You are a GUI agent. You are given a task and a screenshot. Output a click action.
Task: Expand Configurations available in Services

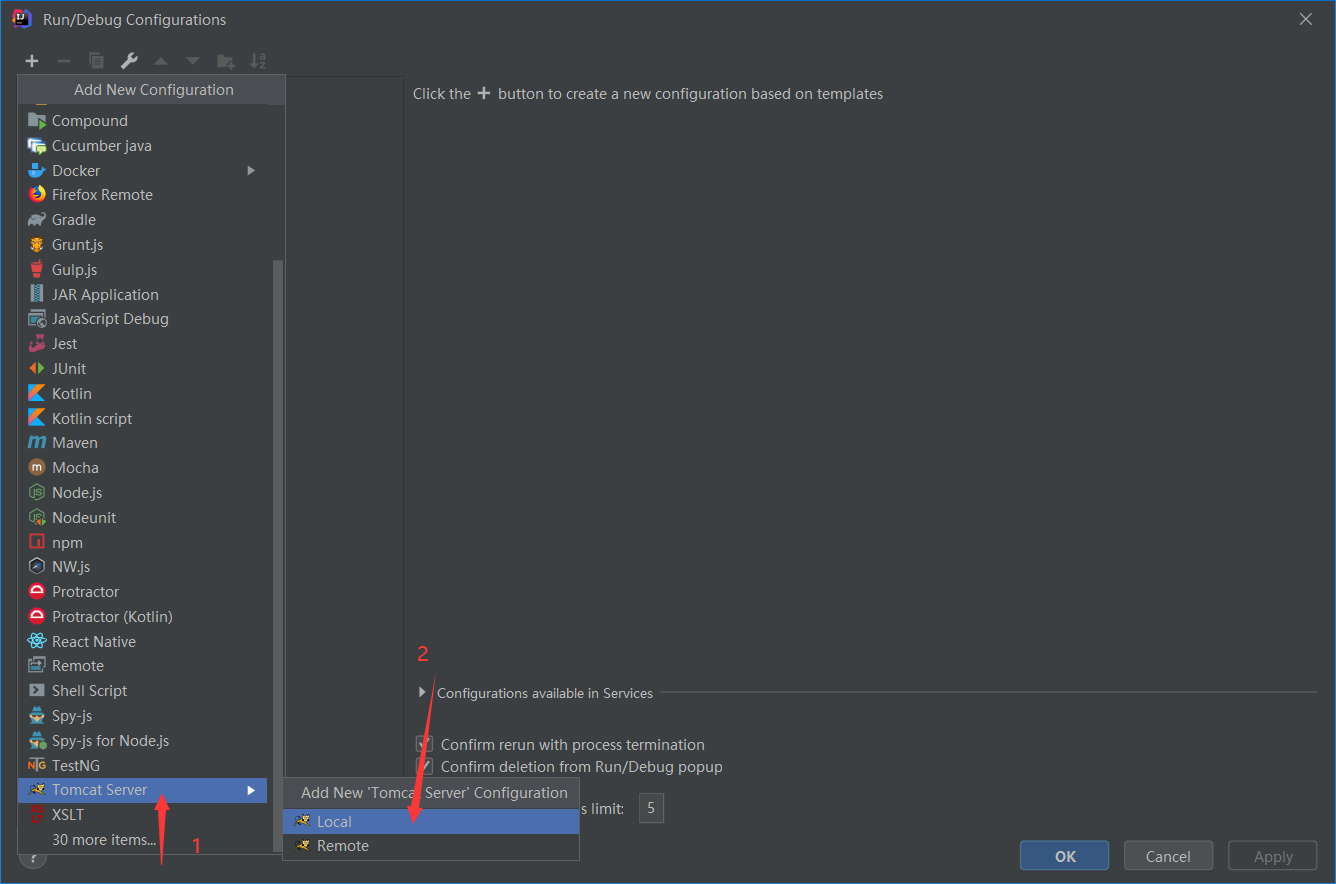(421, 692)
